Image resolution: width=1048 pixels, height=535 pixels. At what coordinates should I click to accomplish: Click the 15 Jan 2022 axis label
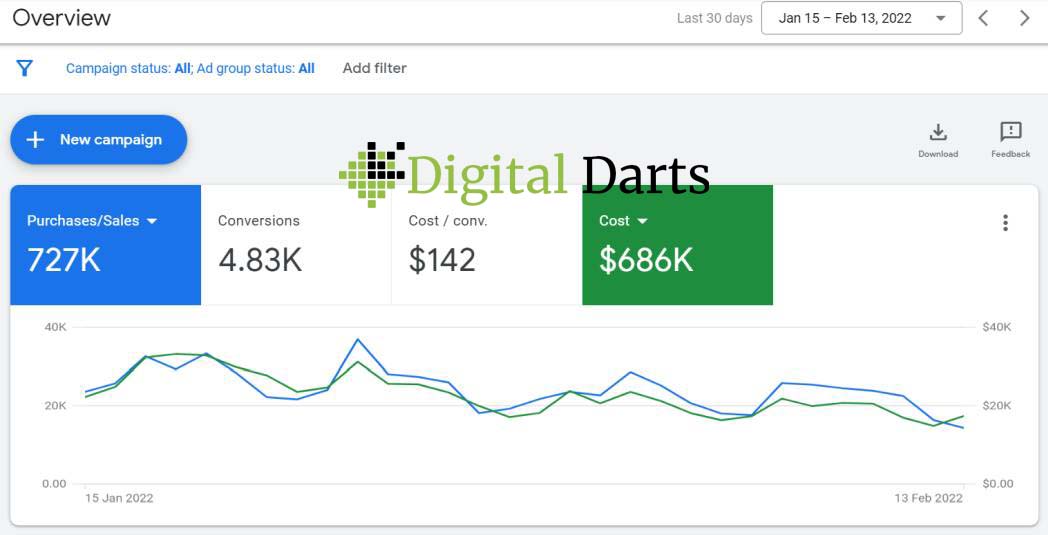(x=119, y=498)
